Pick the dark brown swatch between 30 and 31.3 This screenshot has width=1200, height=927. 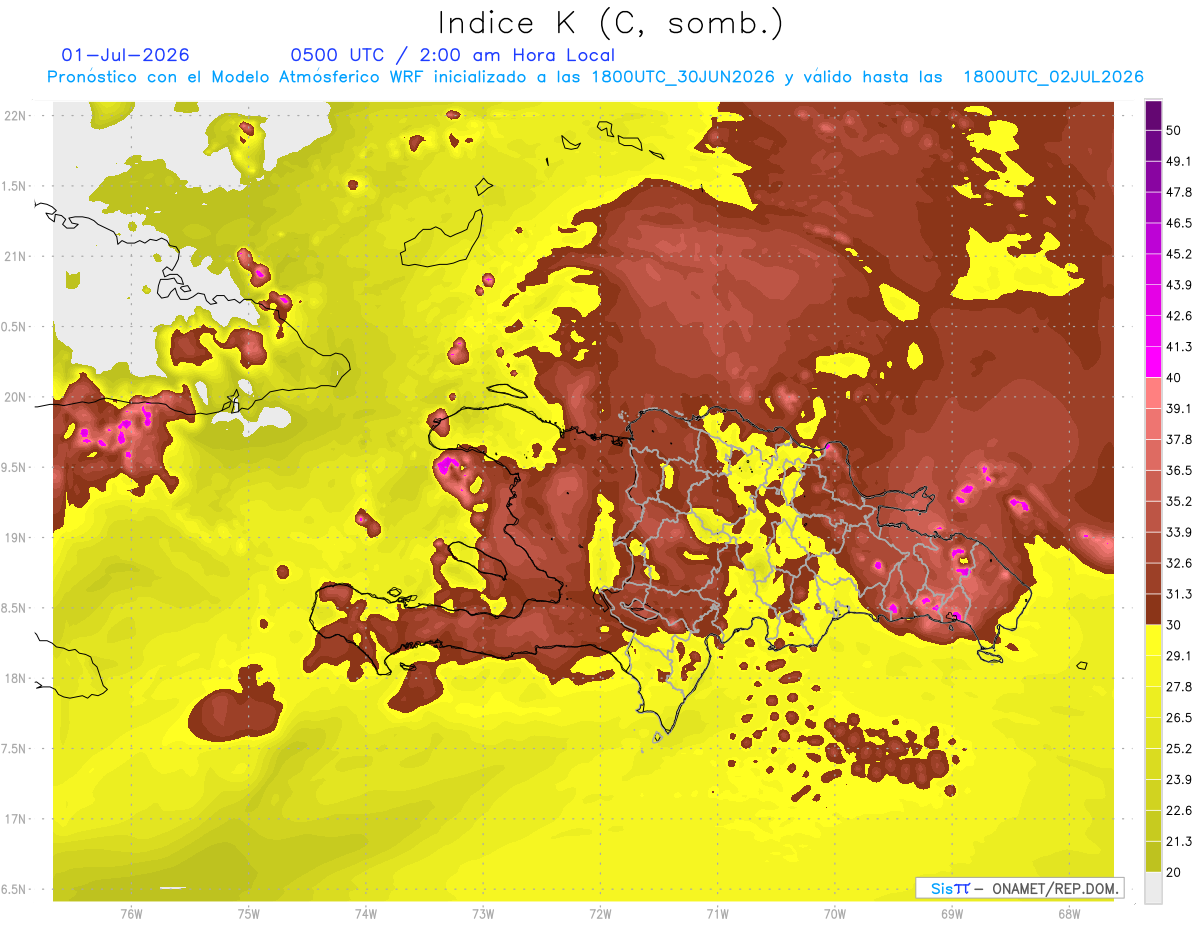(1153, 609)
